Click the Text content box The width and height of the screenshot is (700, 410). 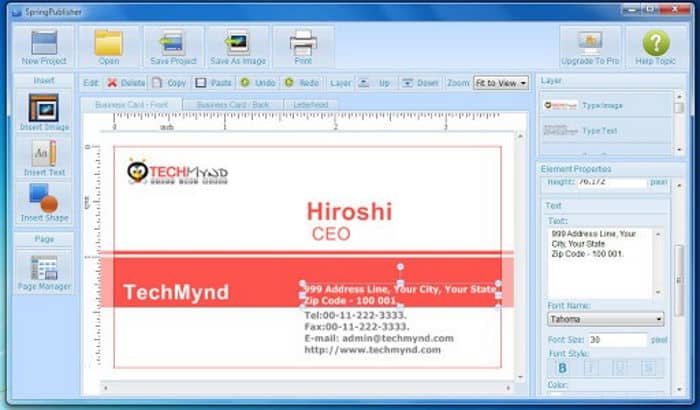click(600, 263)
